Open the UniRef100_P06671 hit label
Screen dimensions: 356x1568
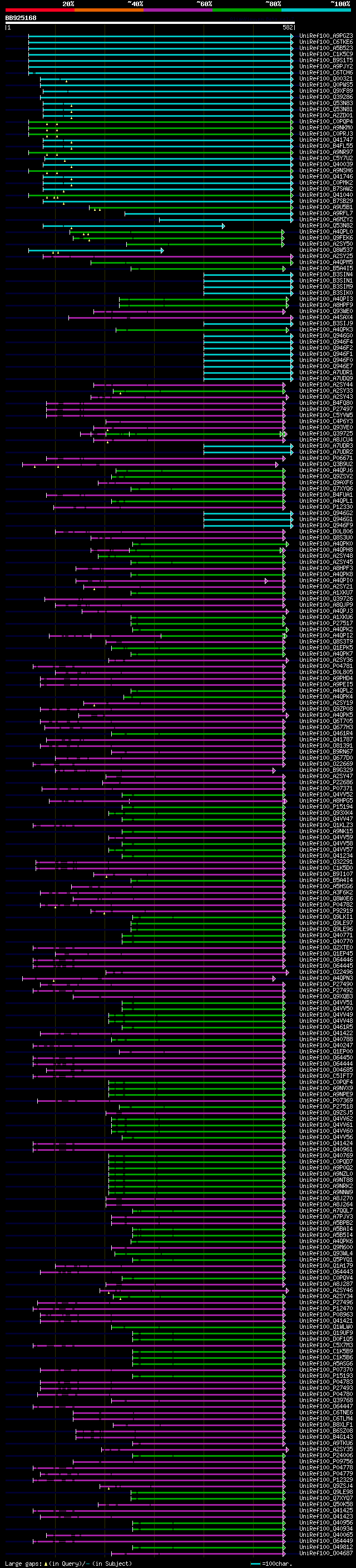tap(326, 458)
